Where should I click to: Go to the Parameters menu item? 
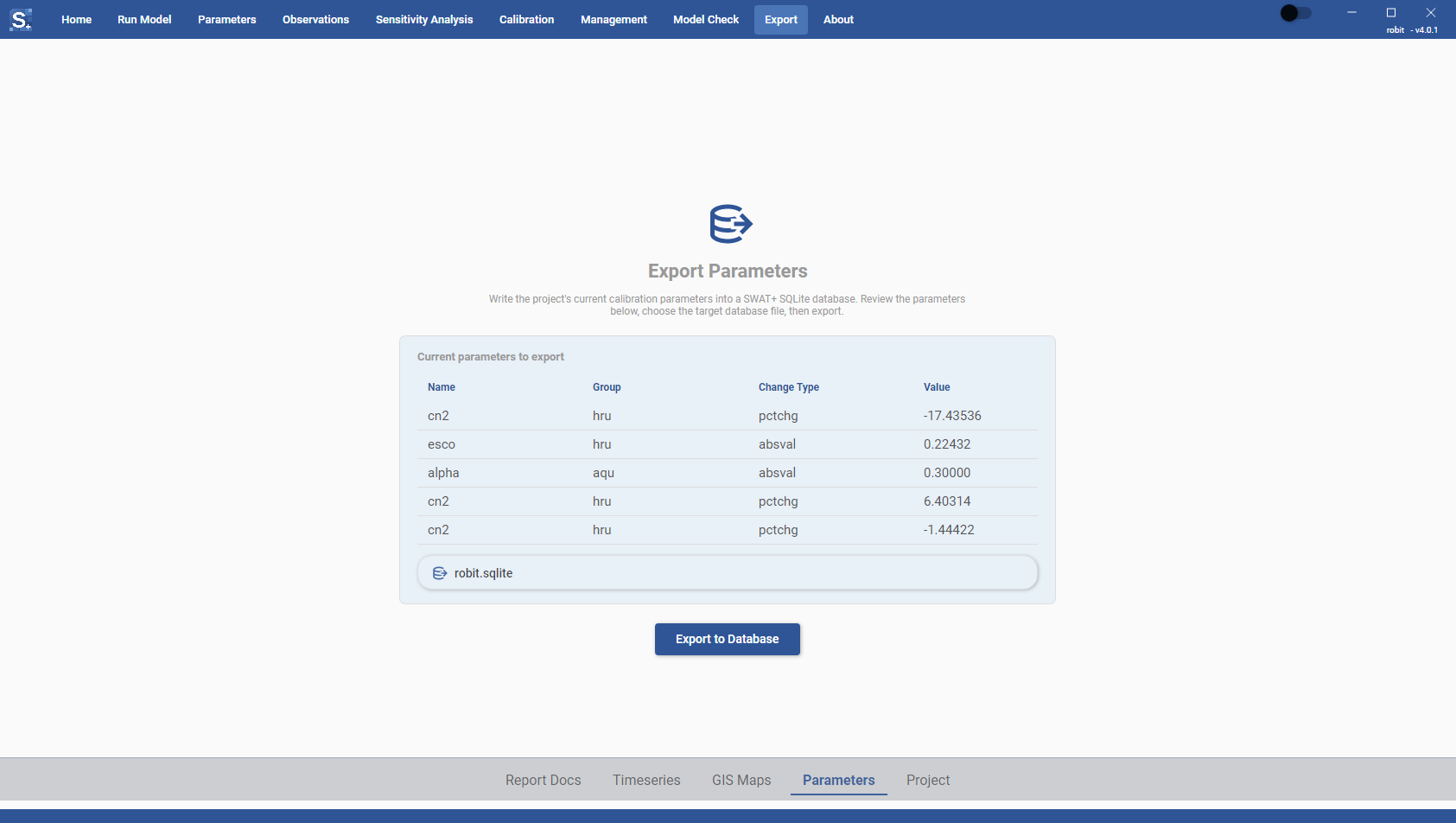point(226,20)
